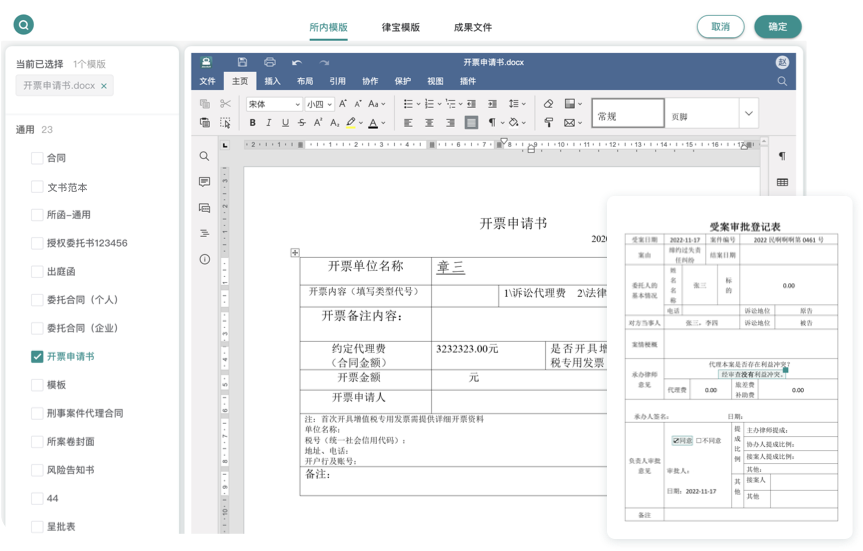
Task: Open the 插入 ribbon tab
Action: (x=272, y=81)
